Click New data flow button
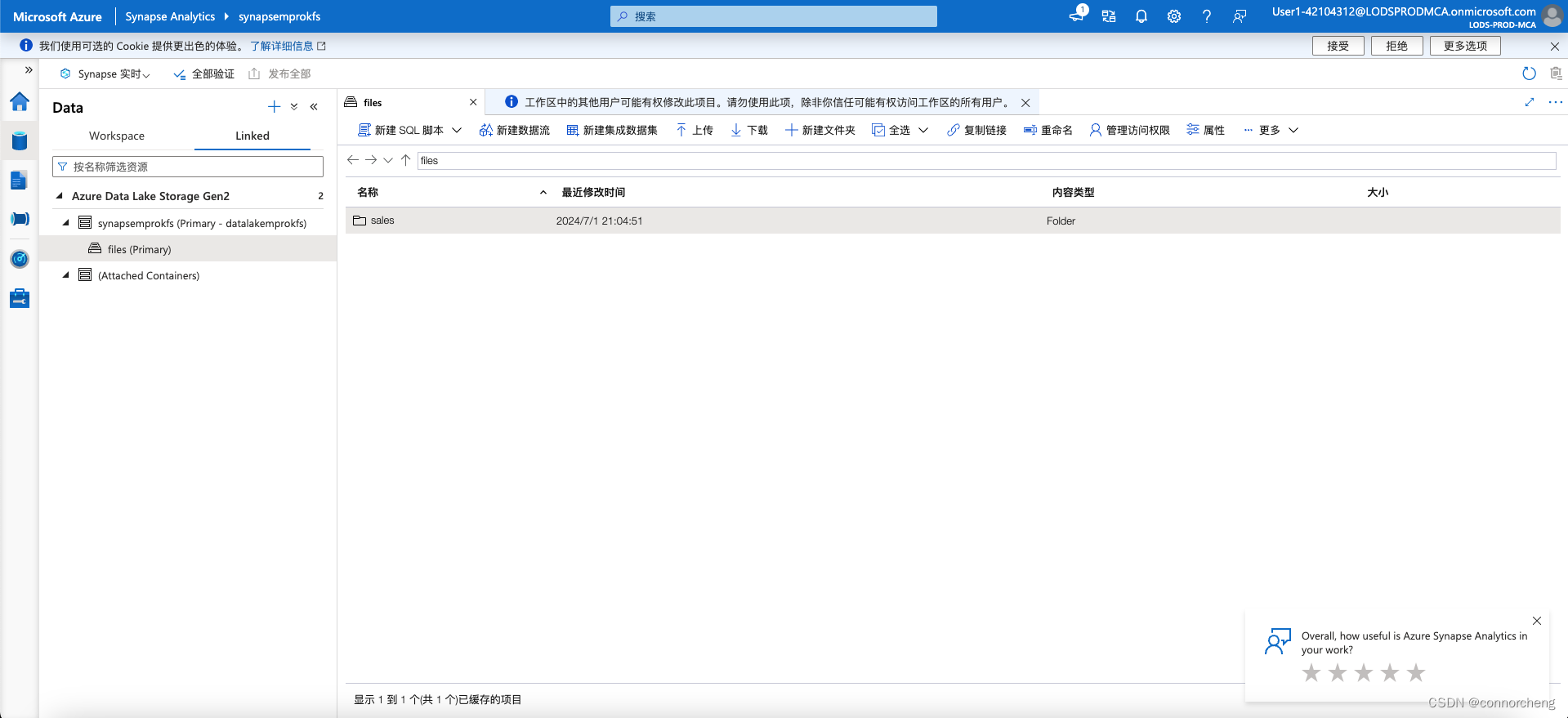 (x=515, y=130)
